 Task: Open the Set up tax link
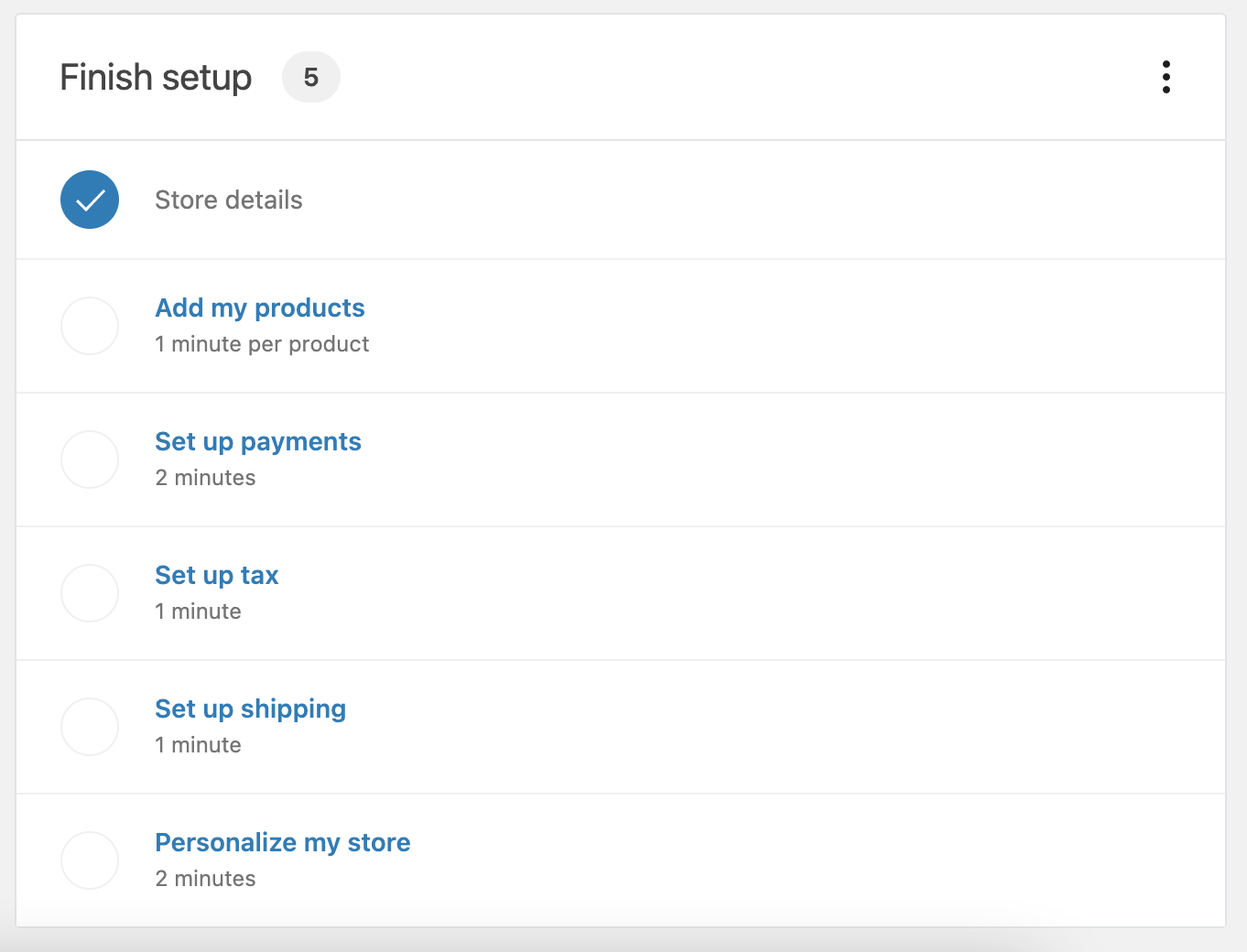click(x=217, y=576)
